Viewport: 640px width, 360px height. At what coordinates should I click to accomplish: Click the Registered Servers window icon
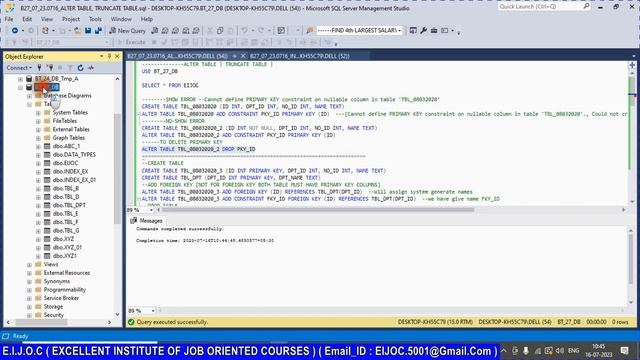click(x=413, y=31)
